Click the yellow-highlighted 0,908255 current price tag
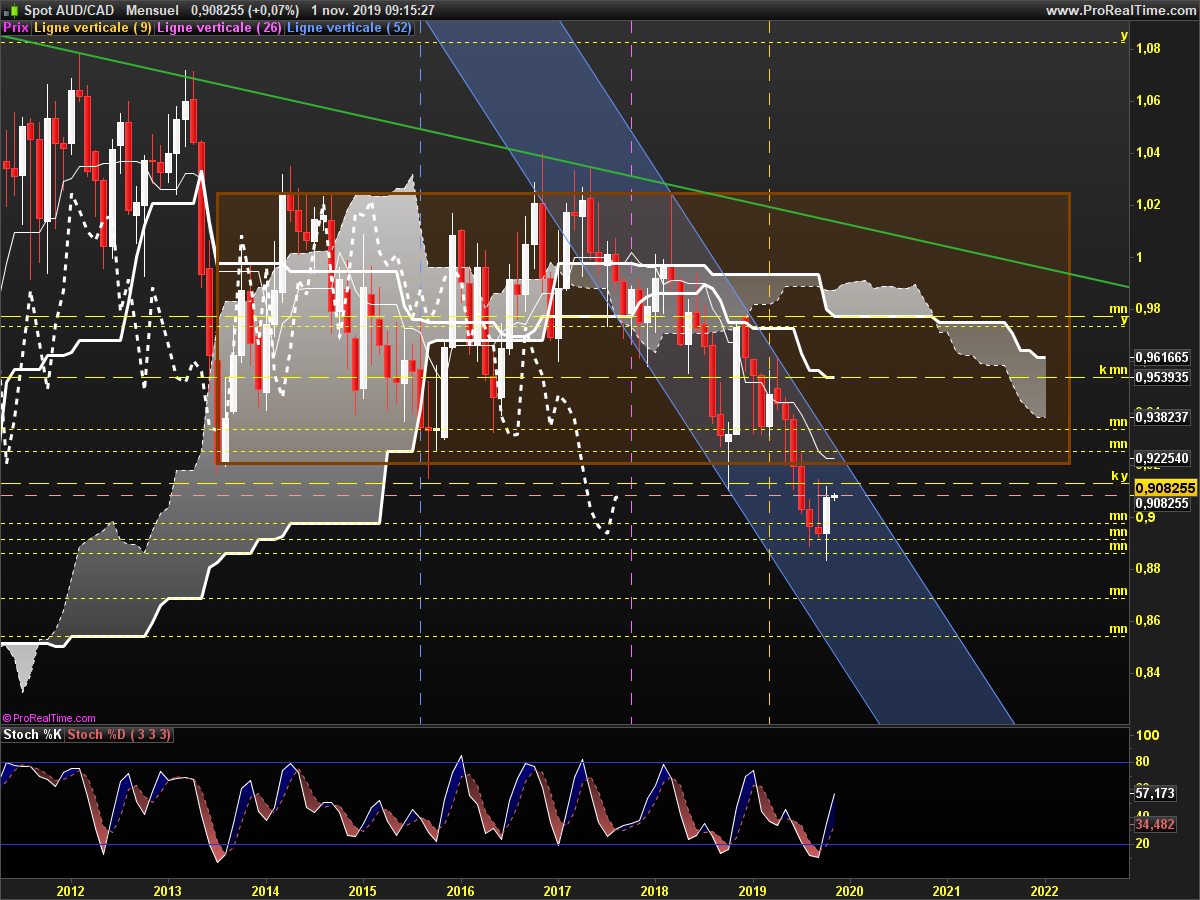 (x=1164, y=487)
